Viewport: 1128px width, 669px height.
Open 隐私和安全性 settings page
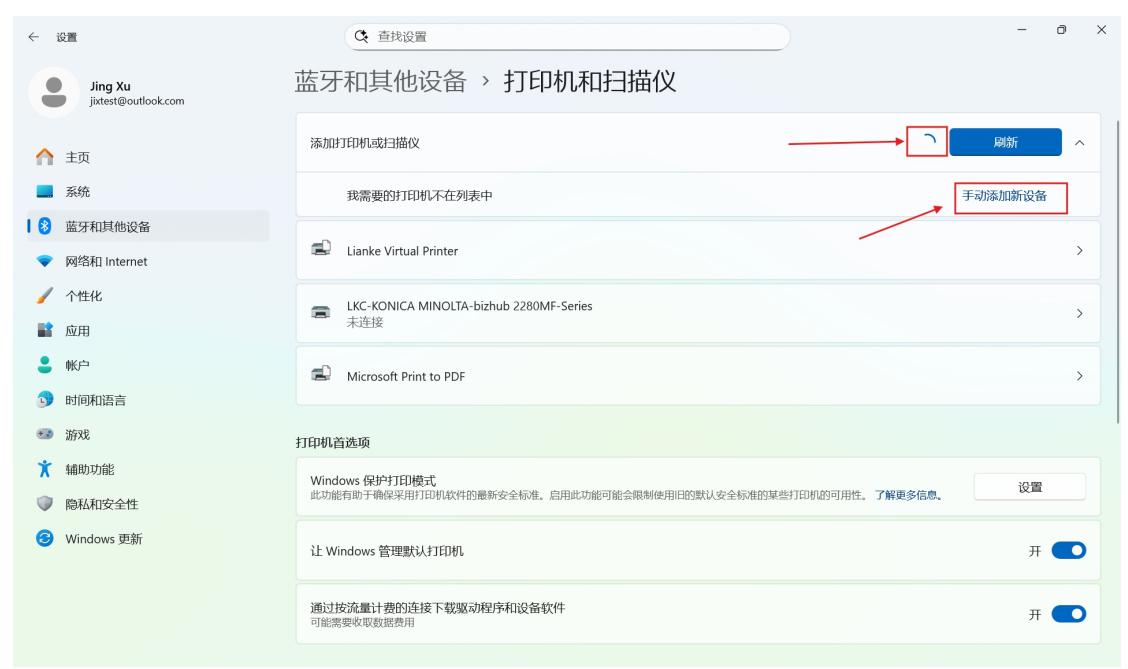(148, 504)
